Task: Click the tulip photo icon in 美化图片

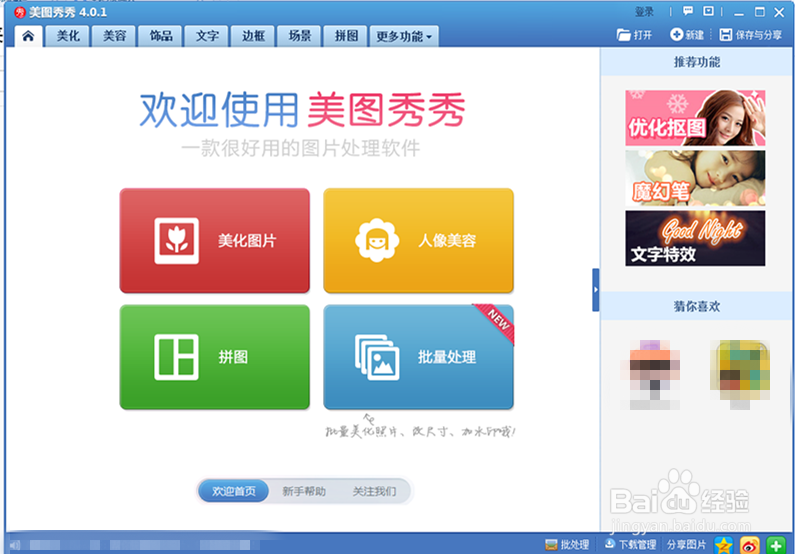Action: tap(176, 241)
